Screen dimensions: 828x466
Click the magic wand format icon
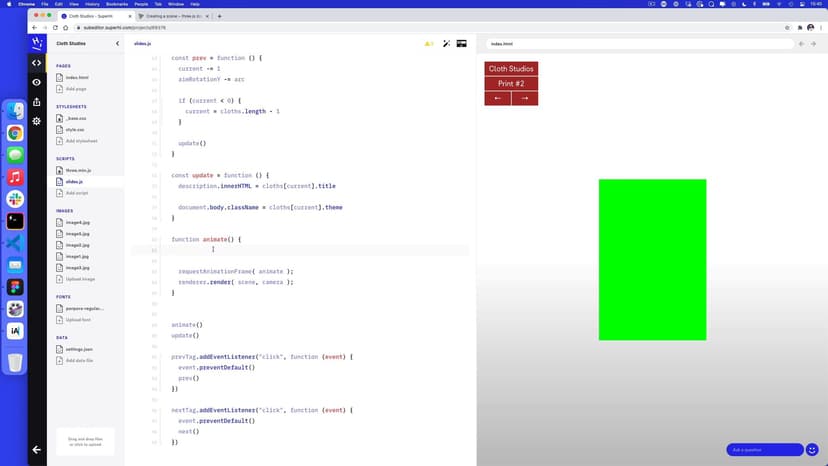coord(446,44)
